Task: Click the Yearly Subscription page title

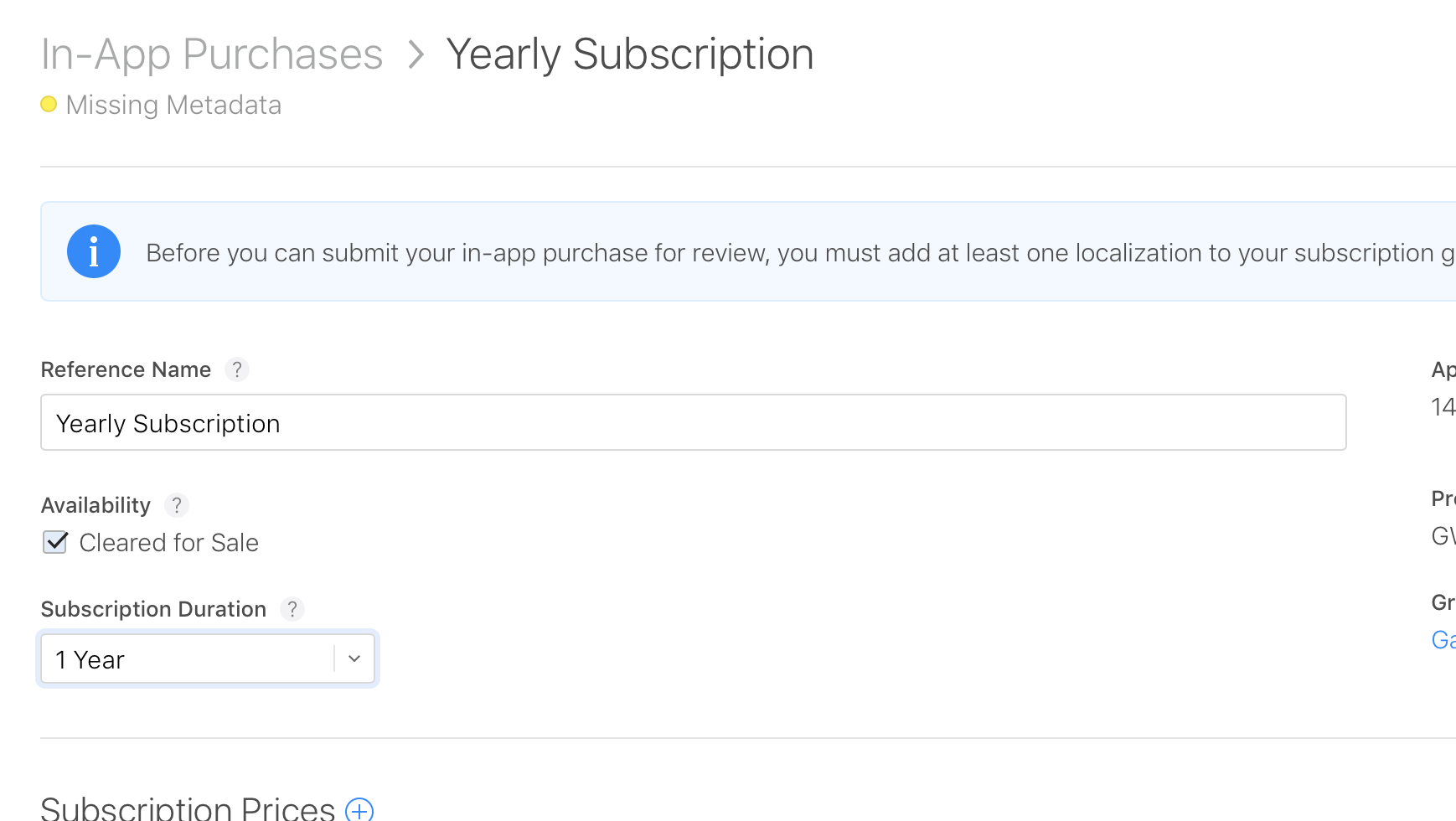Action: [629, 55]
